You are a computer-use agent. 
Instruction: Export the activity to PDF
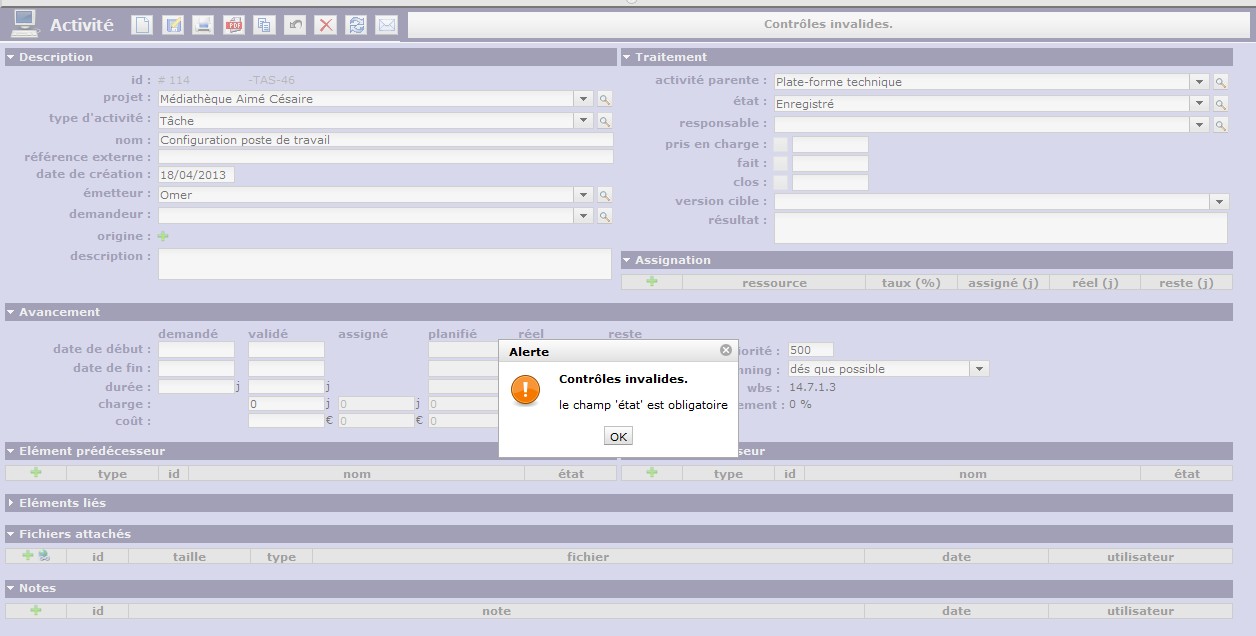pos(234,25)
